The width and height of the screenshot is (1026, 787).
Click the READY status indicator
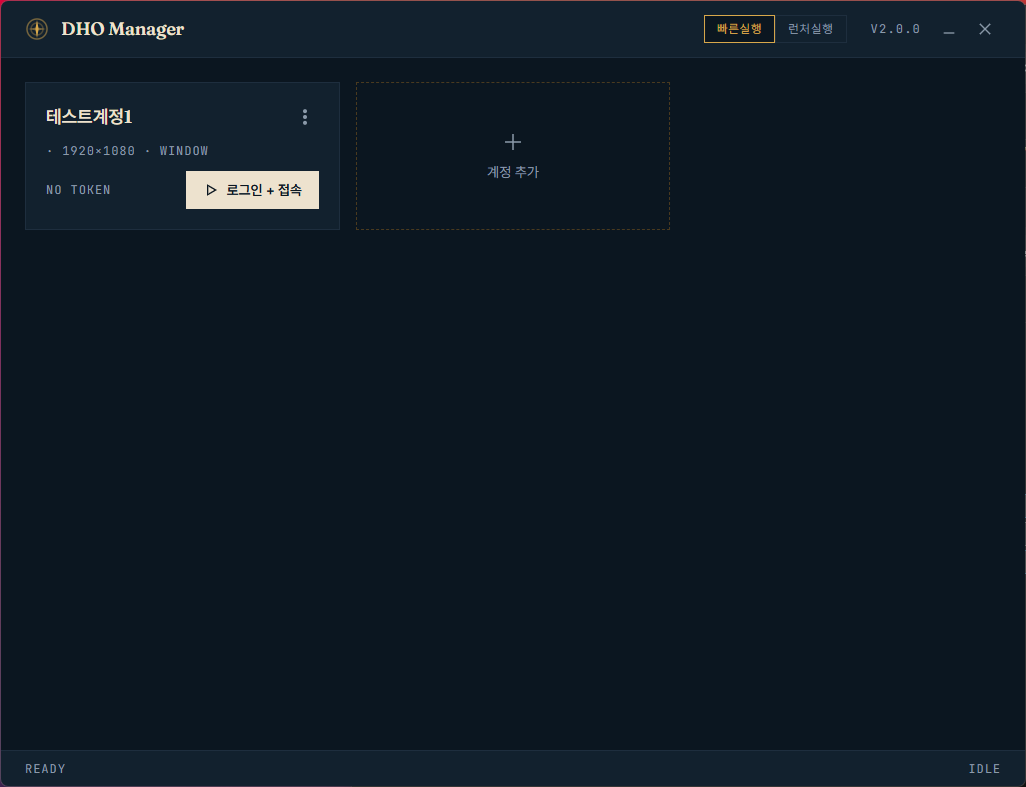[45, 768]
